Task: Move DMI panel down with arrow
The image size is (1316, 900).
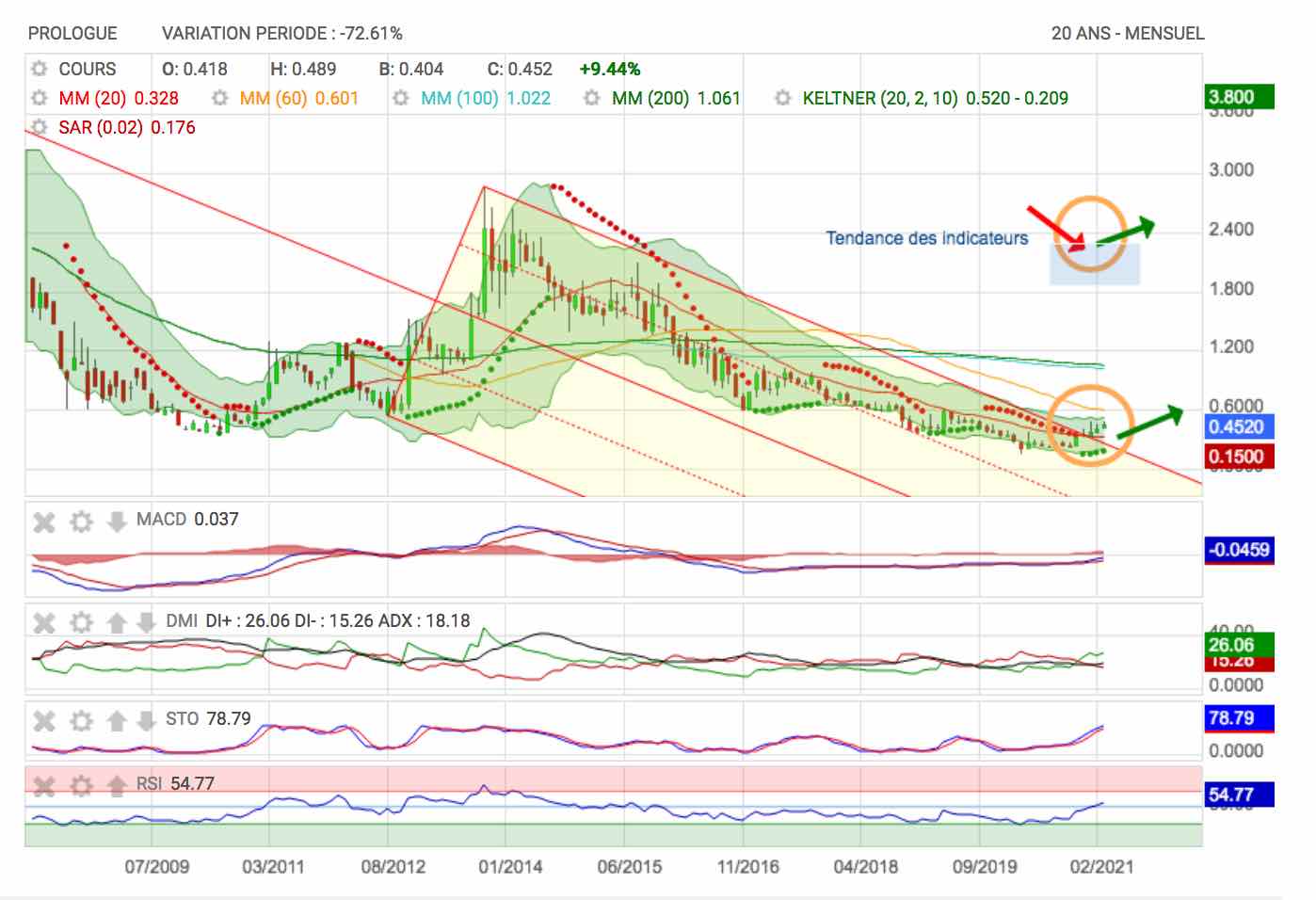Action: click(x=146, y=622)
